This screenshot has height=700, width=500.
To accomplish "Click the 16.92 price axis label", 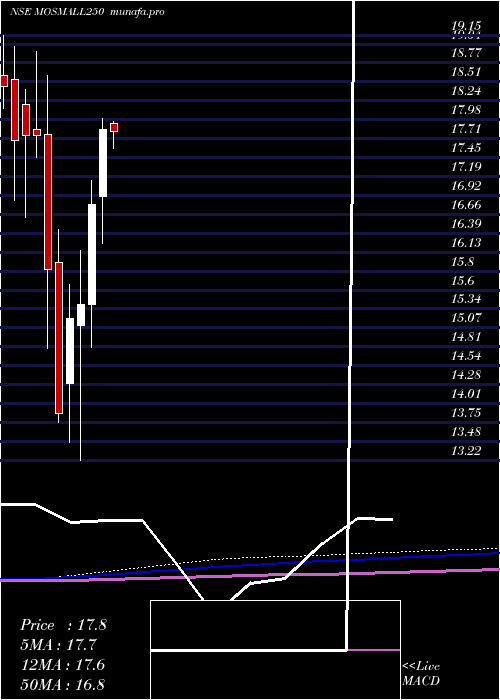I will pyautogui.click(x=466, y=186).
